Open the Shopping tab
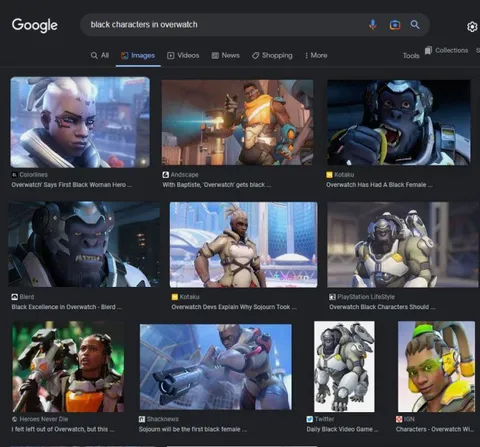480x447 pixels. (272, 55)
